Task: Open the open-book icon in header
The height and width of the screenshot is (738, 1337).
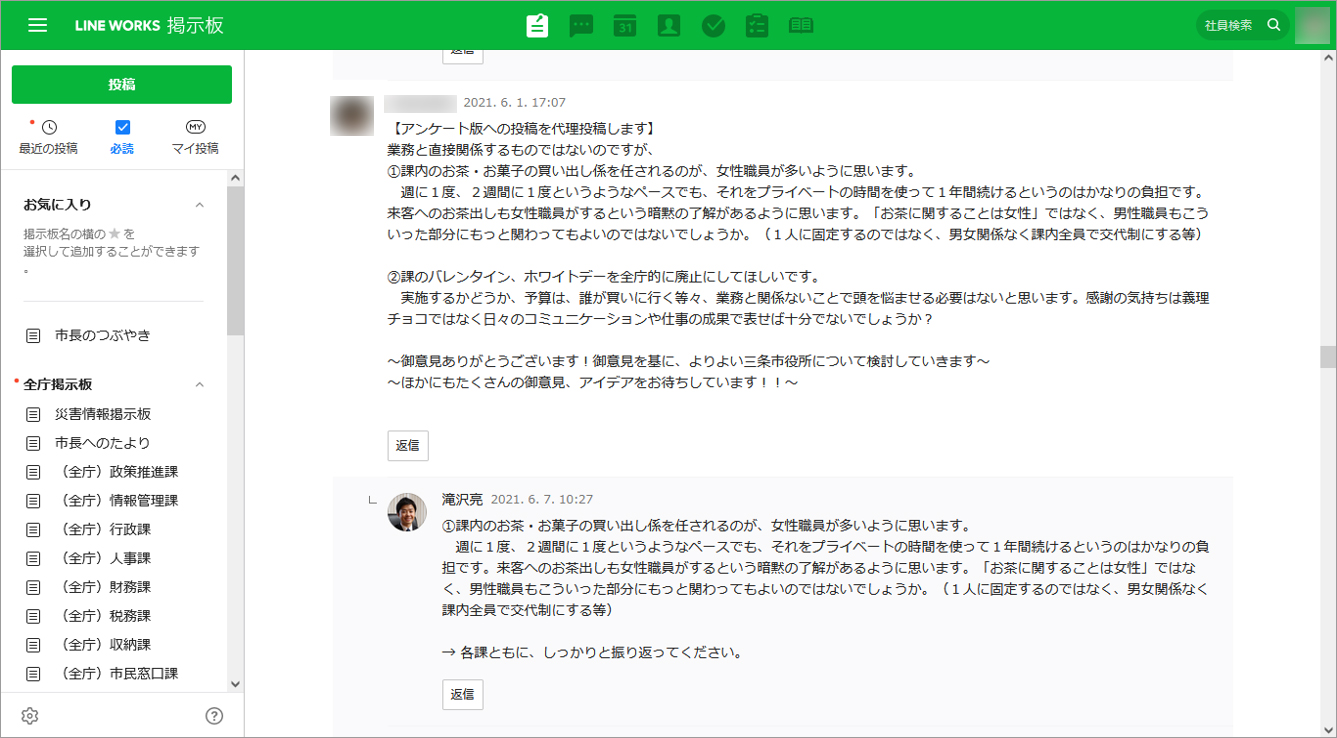Action: tap(801, 26)
